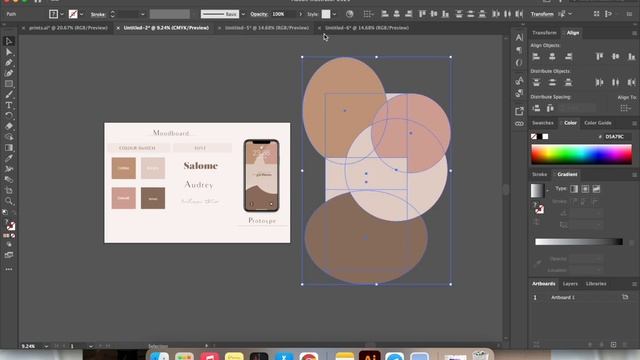This screenshot has width=640, height=360.
Task: Click Vertical Align Bottom in Align panel
Action: [631, 56]
